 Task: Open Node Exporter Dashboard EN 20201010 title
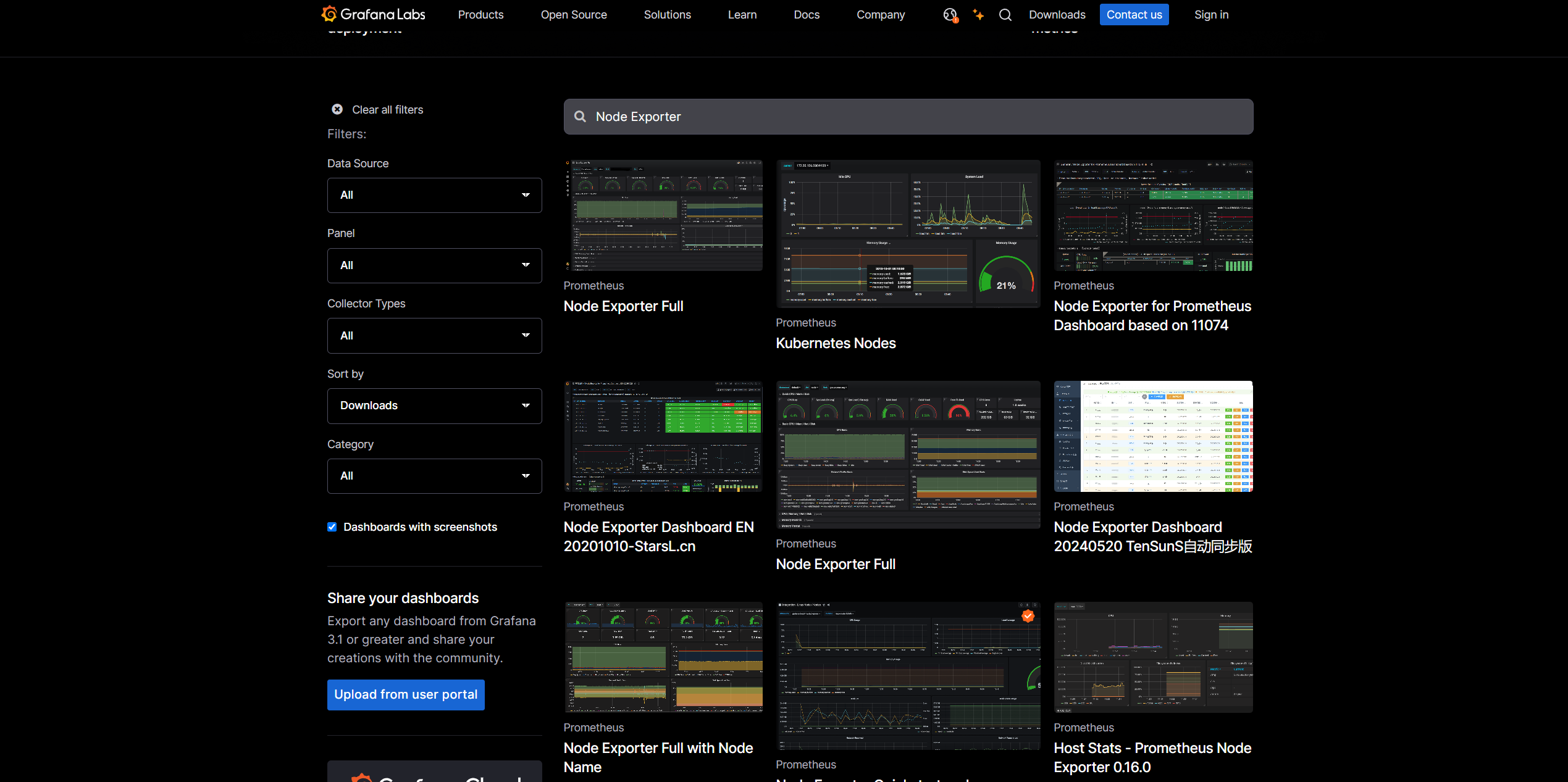pyautogui.click(x=658, y=537)
